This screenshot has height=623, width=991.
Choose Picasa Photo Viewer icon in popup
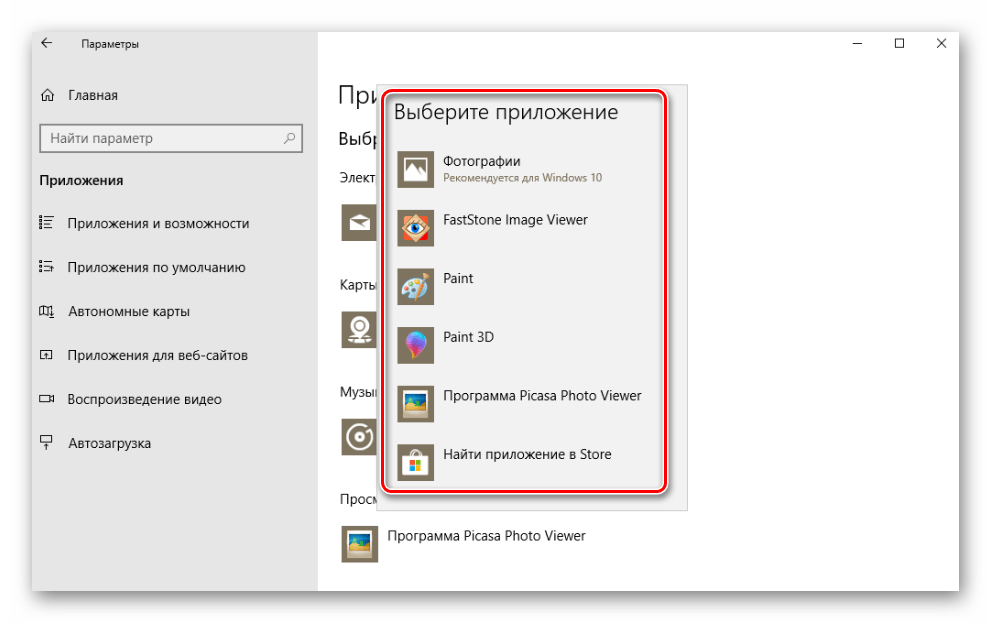(x=415, y=404)
